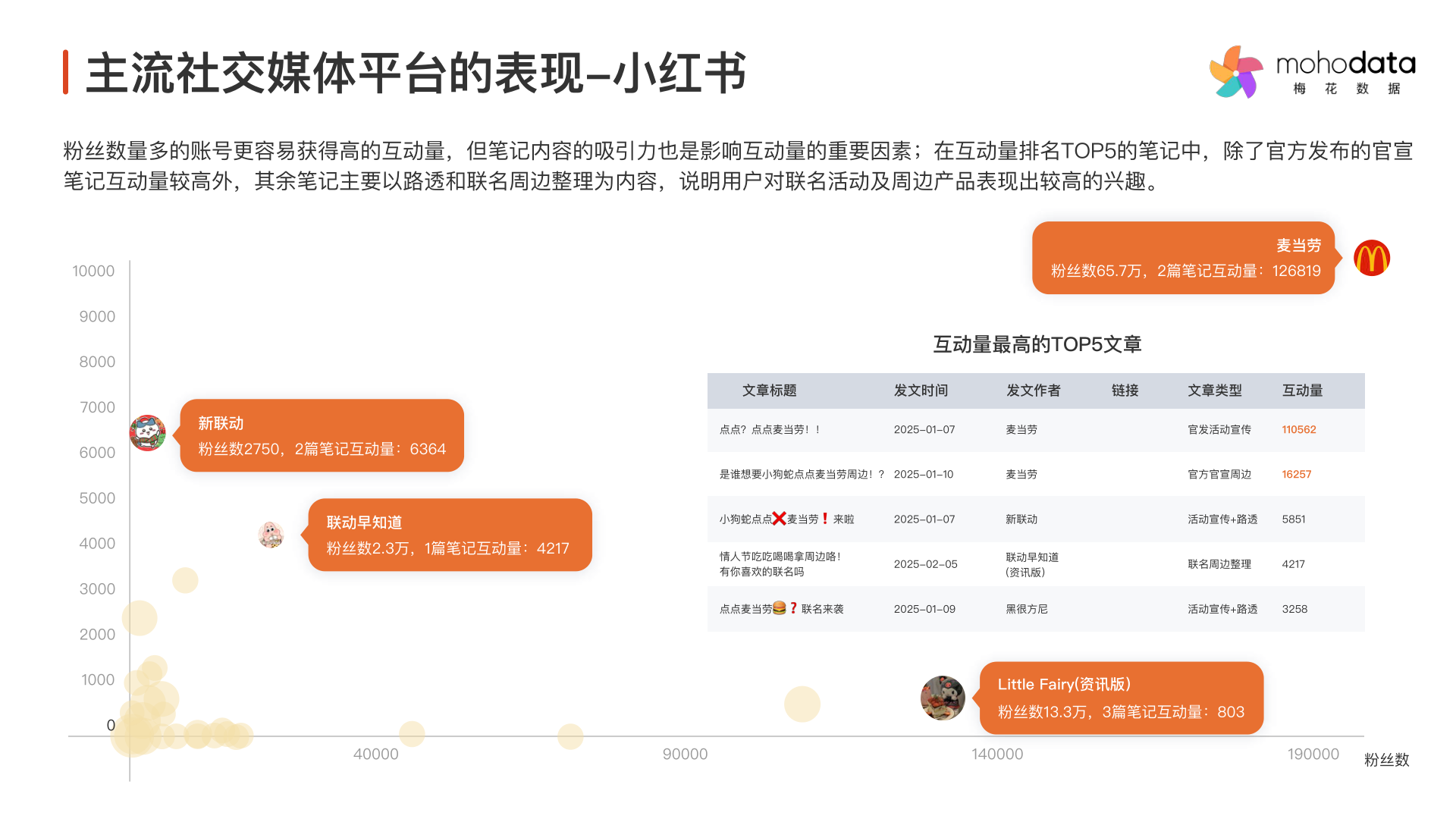Click the interaction value 5851
The image size is (1456, 819).
[1294, 519]
